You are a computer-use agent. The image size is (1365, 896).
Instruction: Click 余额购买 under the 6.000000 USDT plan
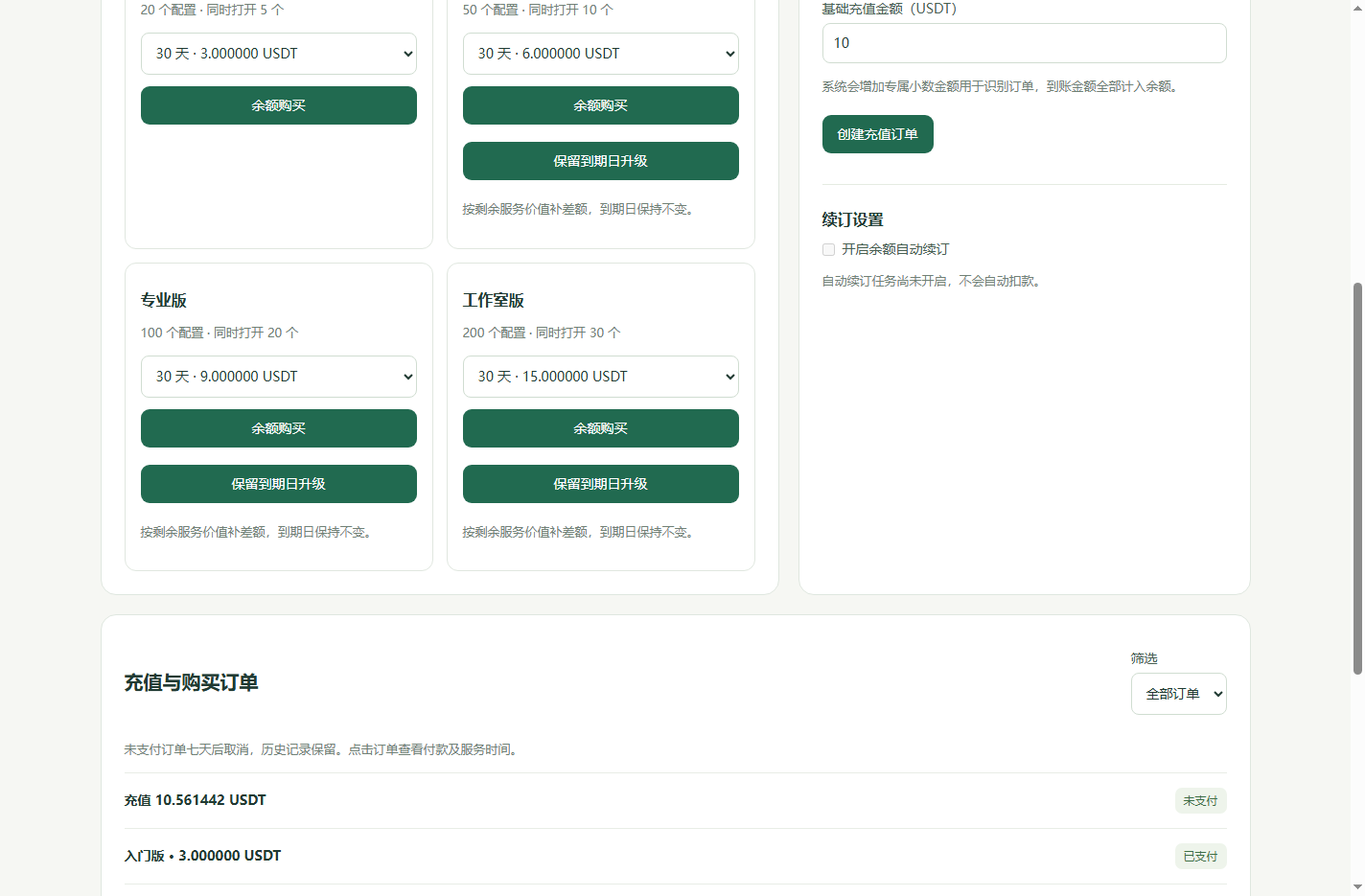601,105
